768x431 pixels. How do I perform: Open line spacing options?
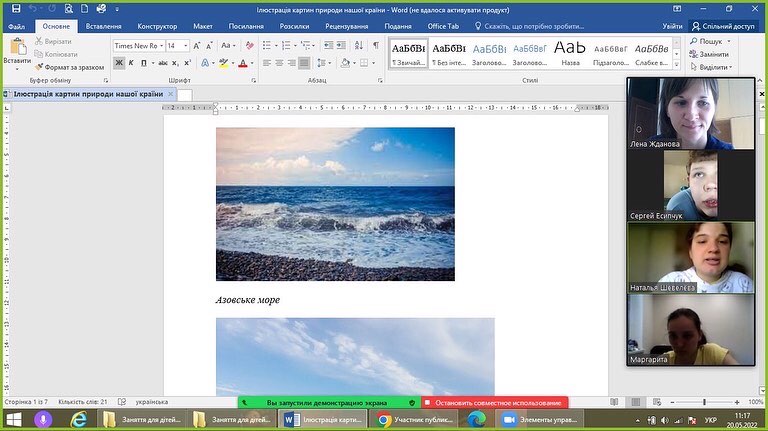tap(323, 63)
